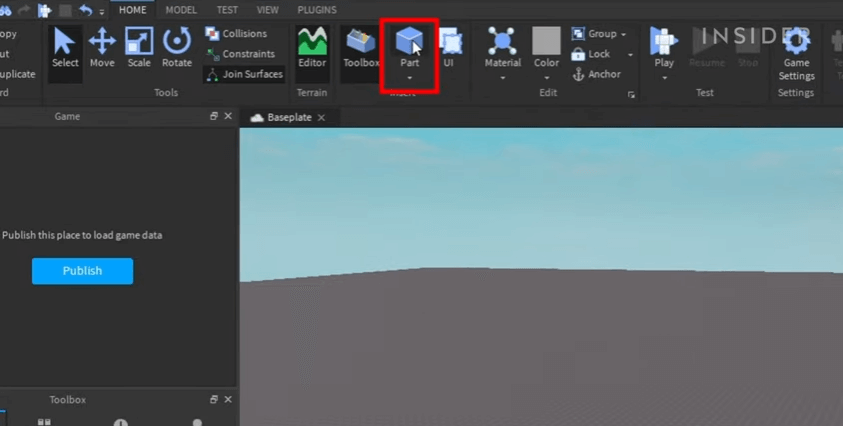Open the Terrain Editor
The image size is (843, 426).
tap(312, 47)
